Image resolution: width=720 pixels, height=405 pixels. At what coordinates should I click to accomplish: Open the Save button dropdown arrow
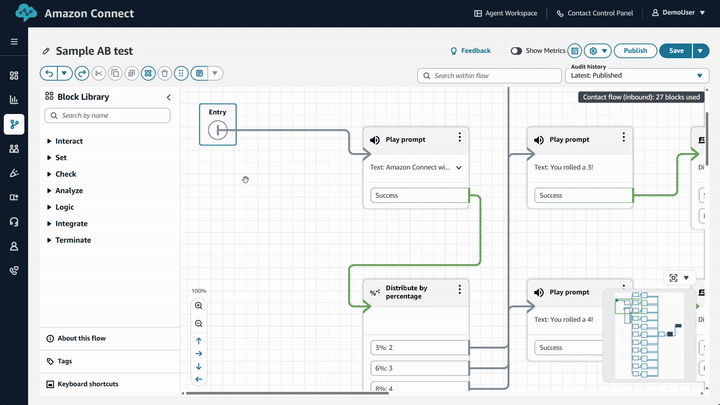click(700, 50)
